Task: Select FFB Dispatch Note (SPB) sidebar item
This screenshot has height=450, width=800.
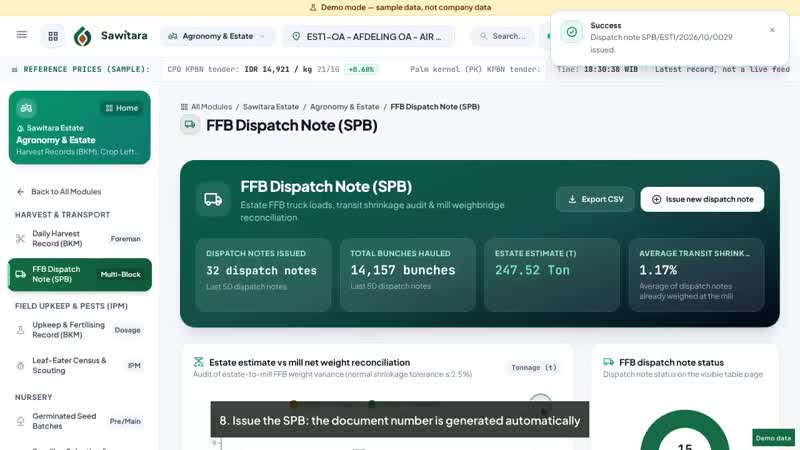Action: click(x=80, y=274)
